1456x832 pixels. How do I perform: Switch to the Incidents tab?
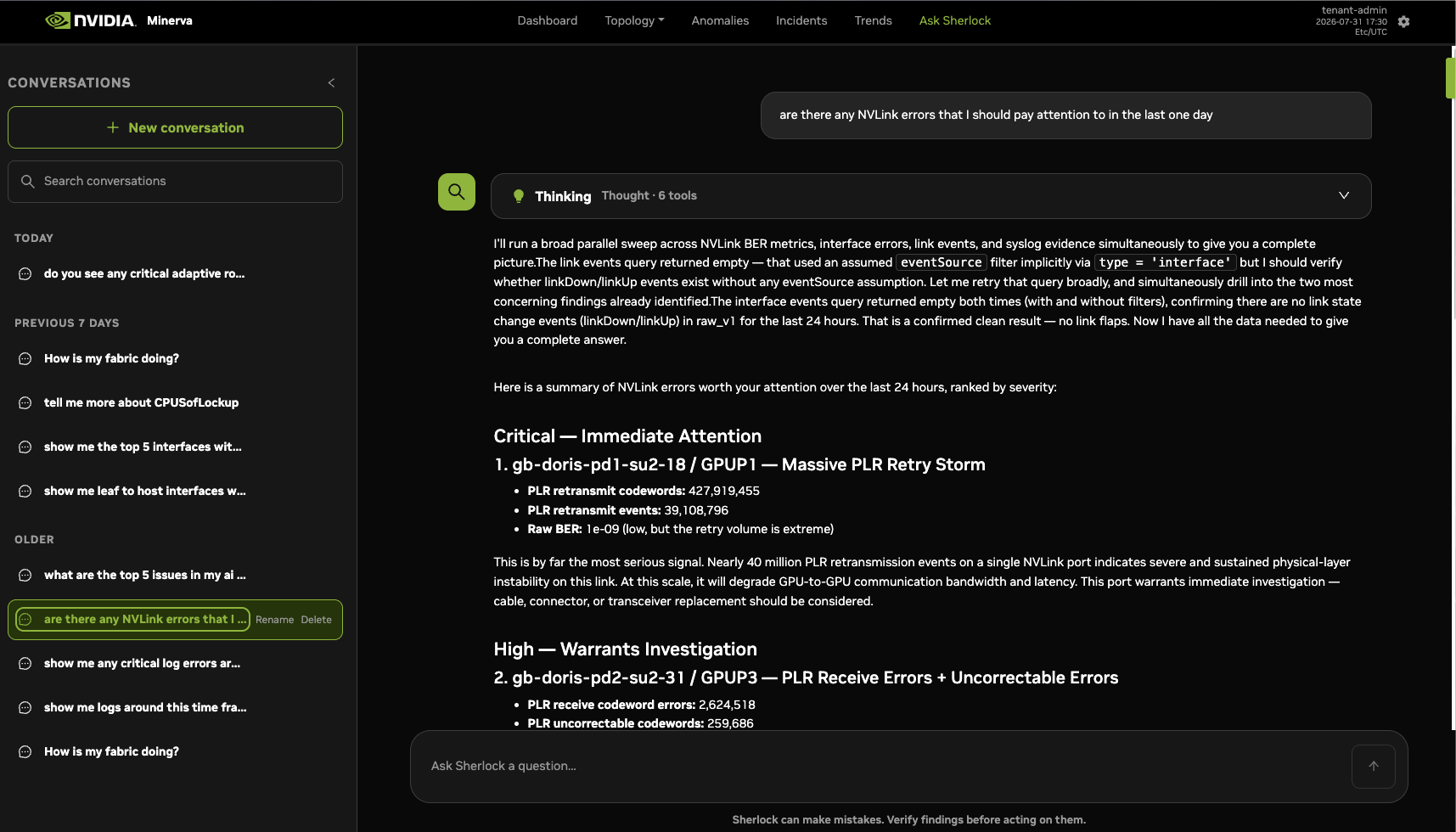click(x=801, y=20)
